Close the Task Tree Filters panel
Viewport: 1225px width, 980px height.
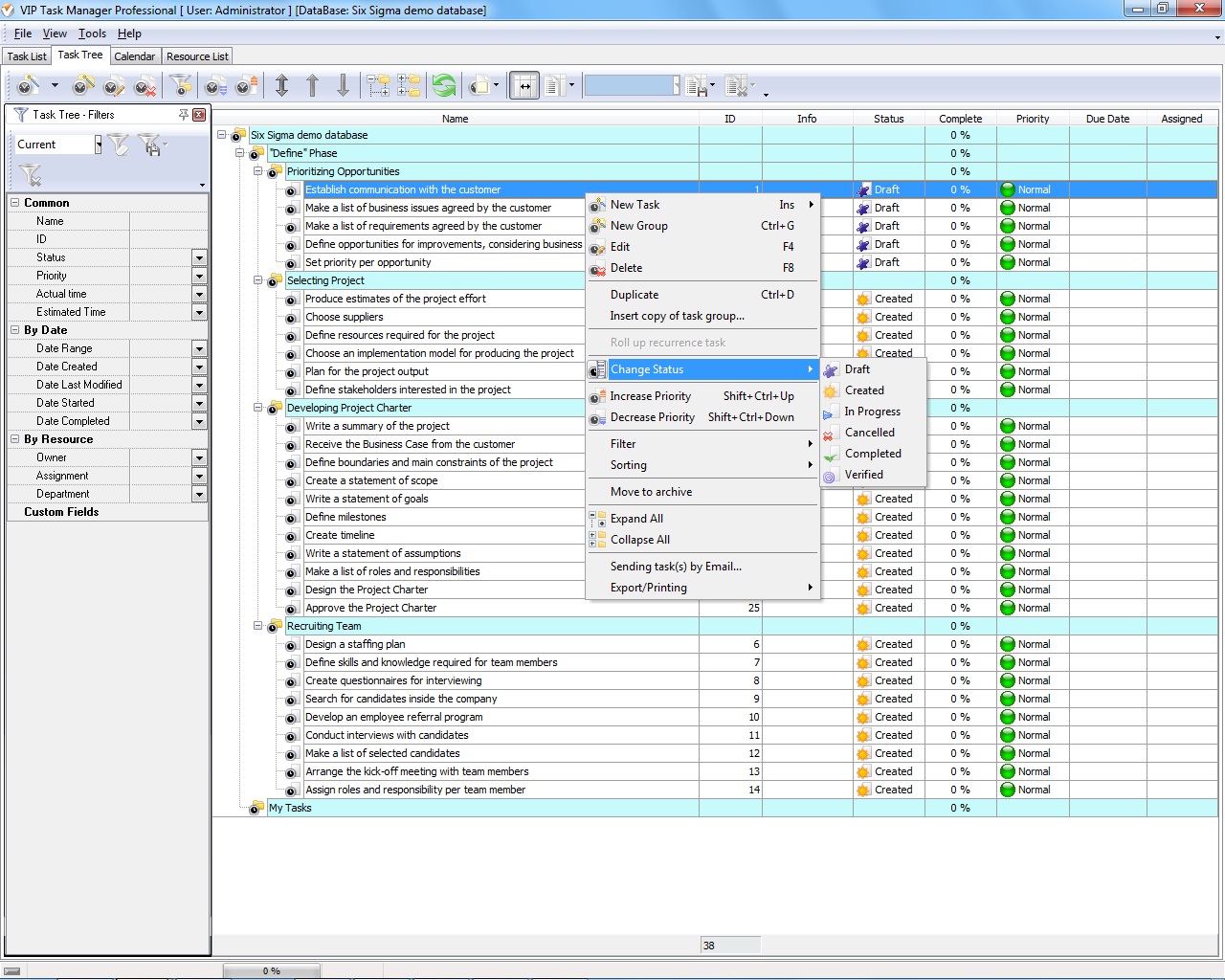click(199, 115)
